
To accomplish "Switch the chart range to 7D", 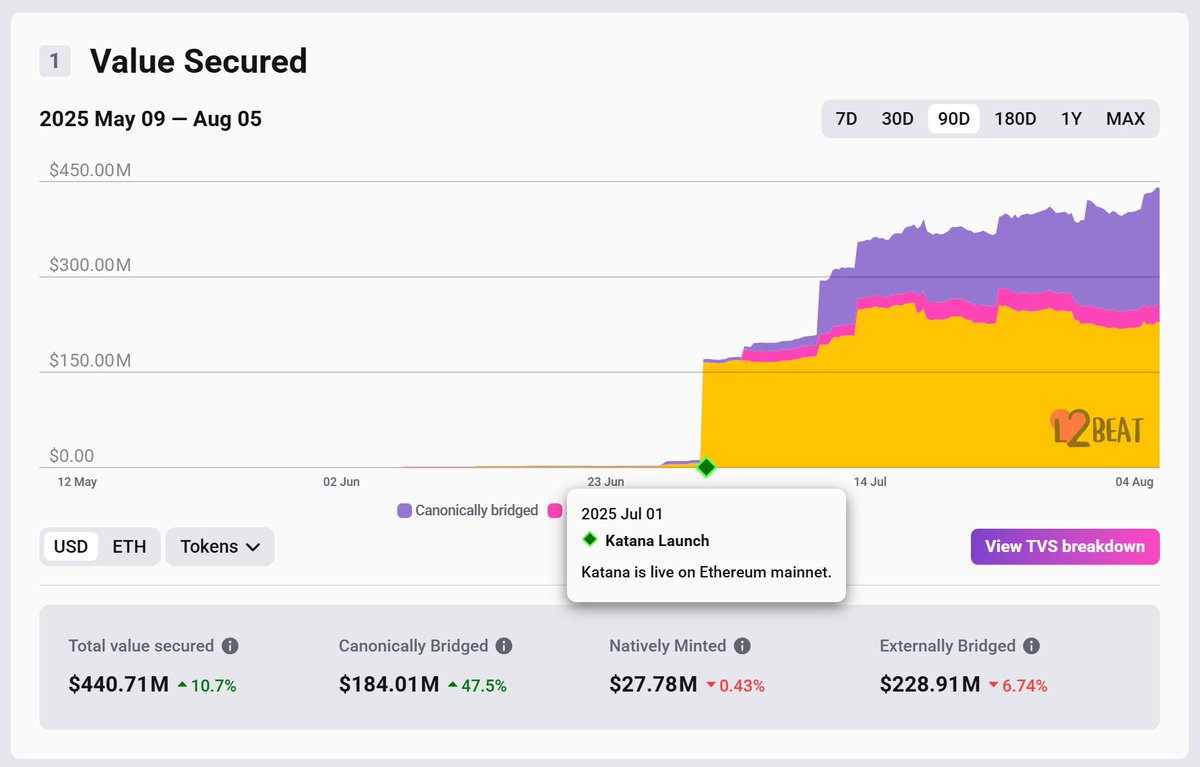I will click(845, 118).
